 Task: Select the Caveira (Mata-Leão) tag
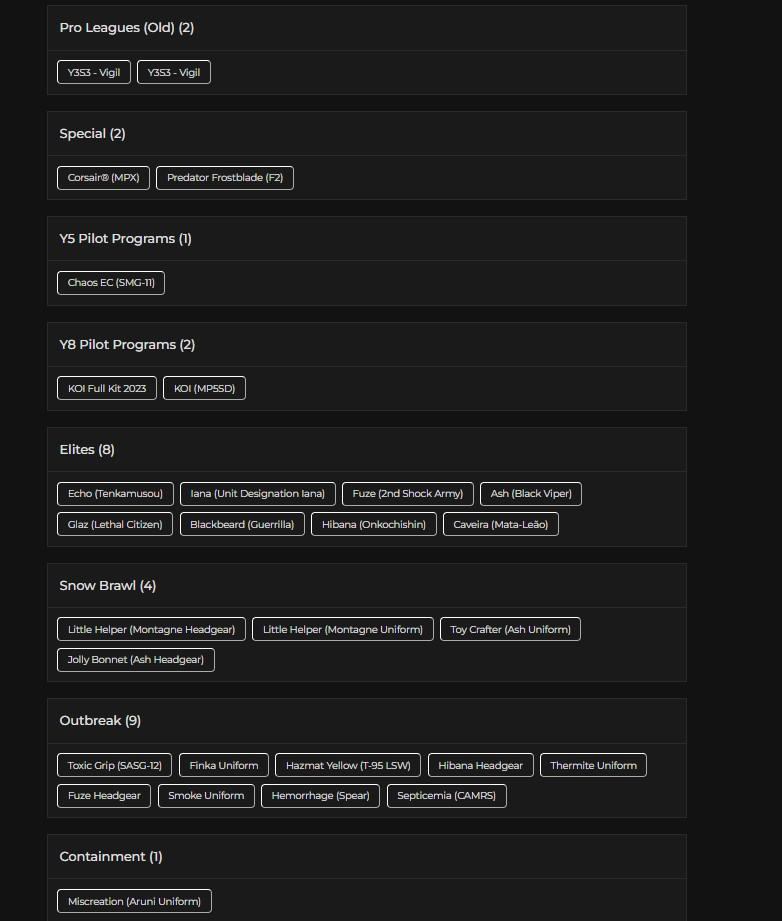pos(500,524)
